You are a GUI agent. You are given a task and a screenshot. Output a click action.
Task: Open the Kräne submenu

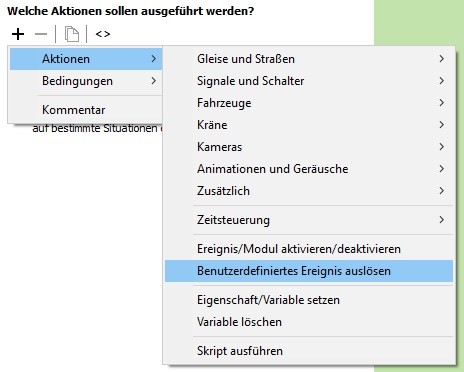pyautogui.click(x=309, y=125)
